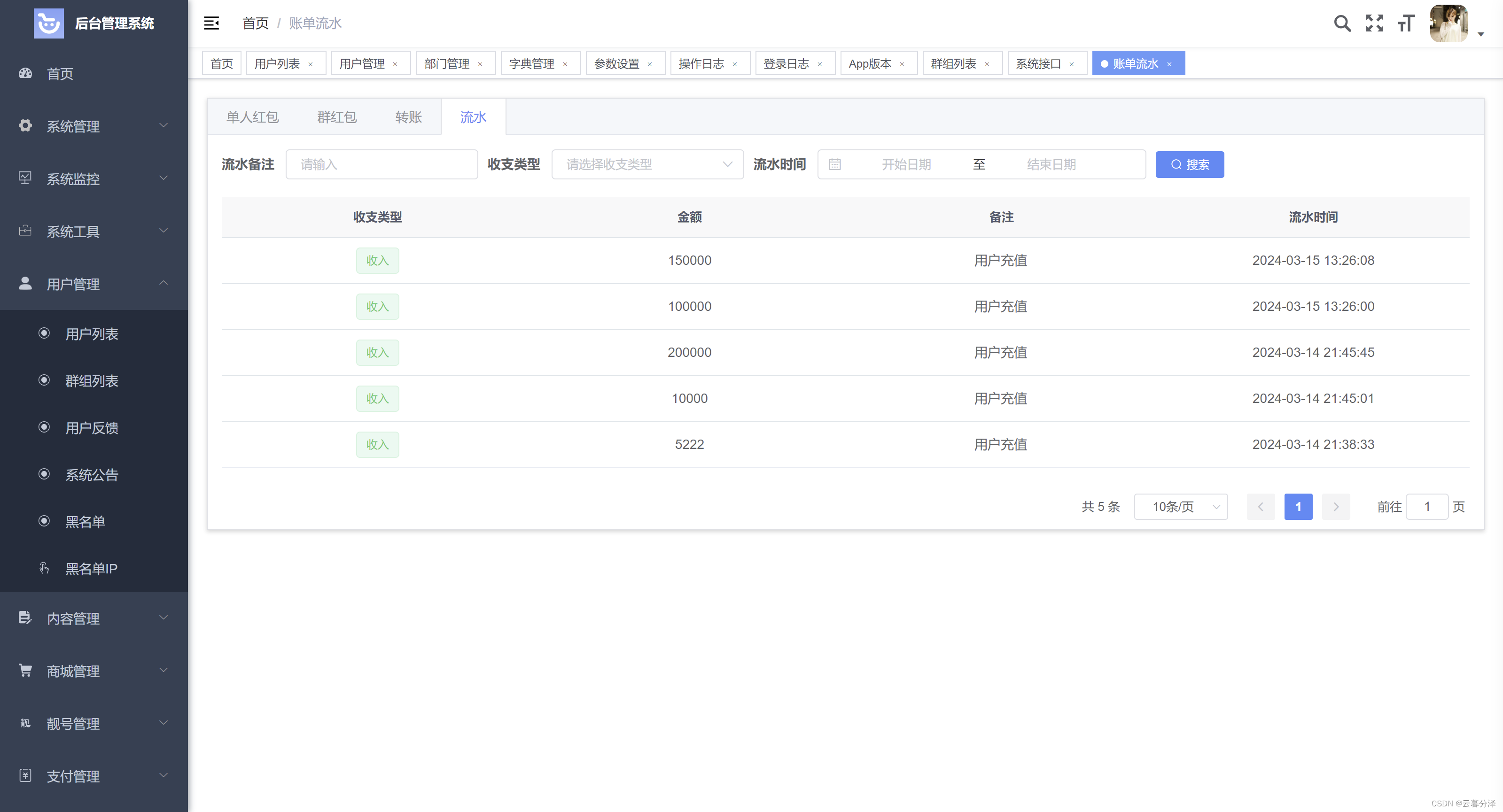1503x812 pixels.
Task: Click the sidebar collapse hamburger icon
Action: point(211,23)
